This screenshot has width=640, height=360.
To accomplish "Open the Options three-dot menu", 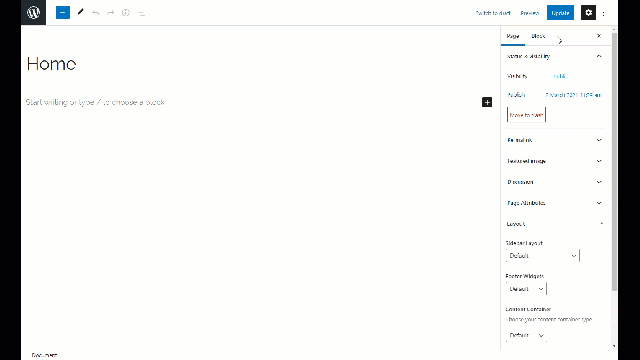I will click(x=603, y=13).
